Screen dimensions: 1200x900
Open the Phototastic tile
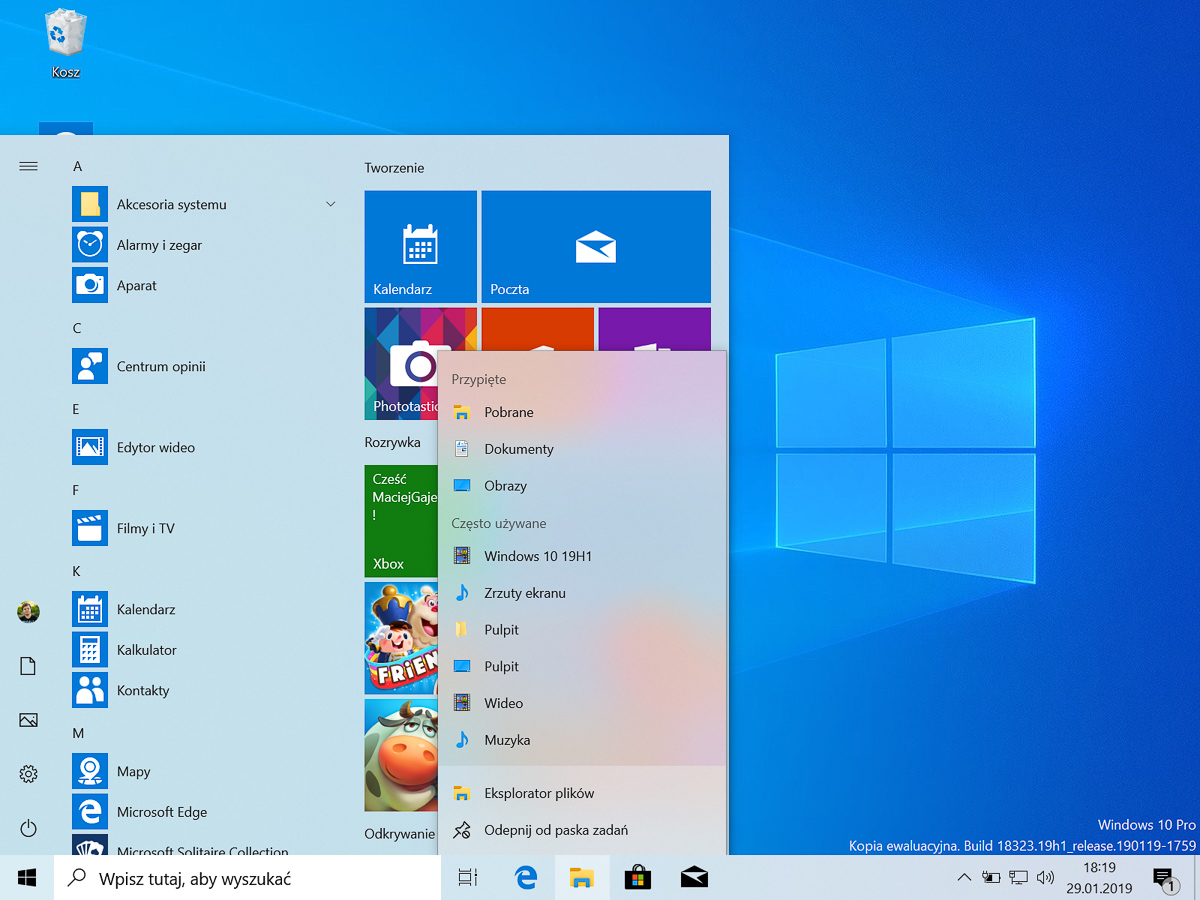coord(401,364)
